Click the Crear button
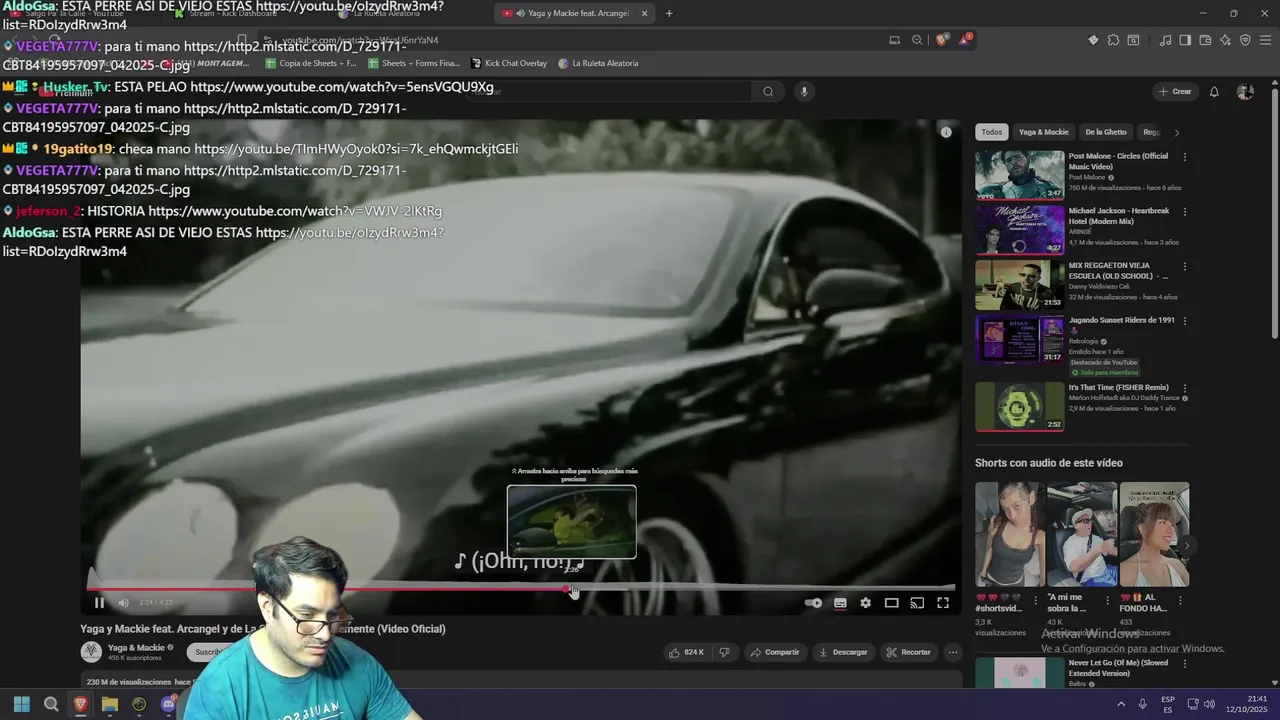Viewport: 1280px width, 720px height. pos(1175,91)
